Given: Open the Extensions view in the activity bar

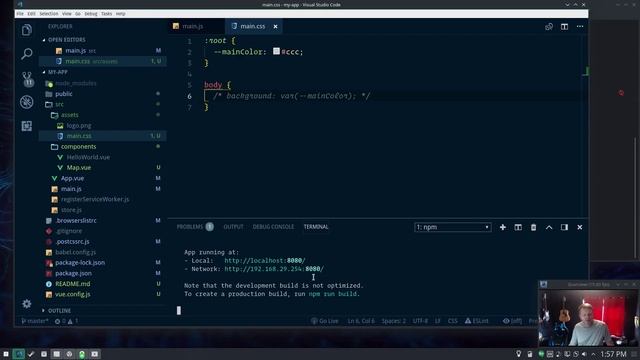Looking at the screenshot, I should pos(27,126).
